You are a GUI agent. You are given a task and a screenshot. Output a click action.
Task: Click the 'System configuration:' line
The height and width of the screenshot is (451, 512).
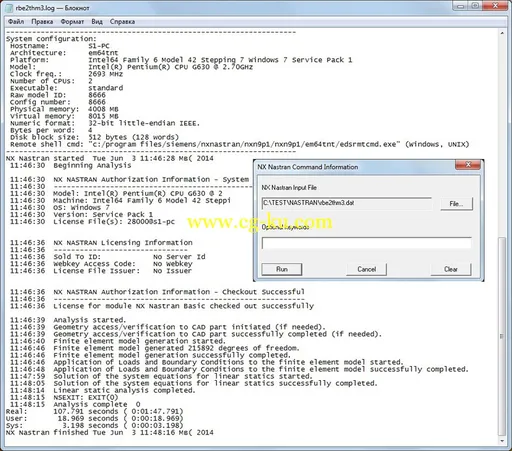(x=51, y=39)
